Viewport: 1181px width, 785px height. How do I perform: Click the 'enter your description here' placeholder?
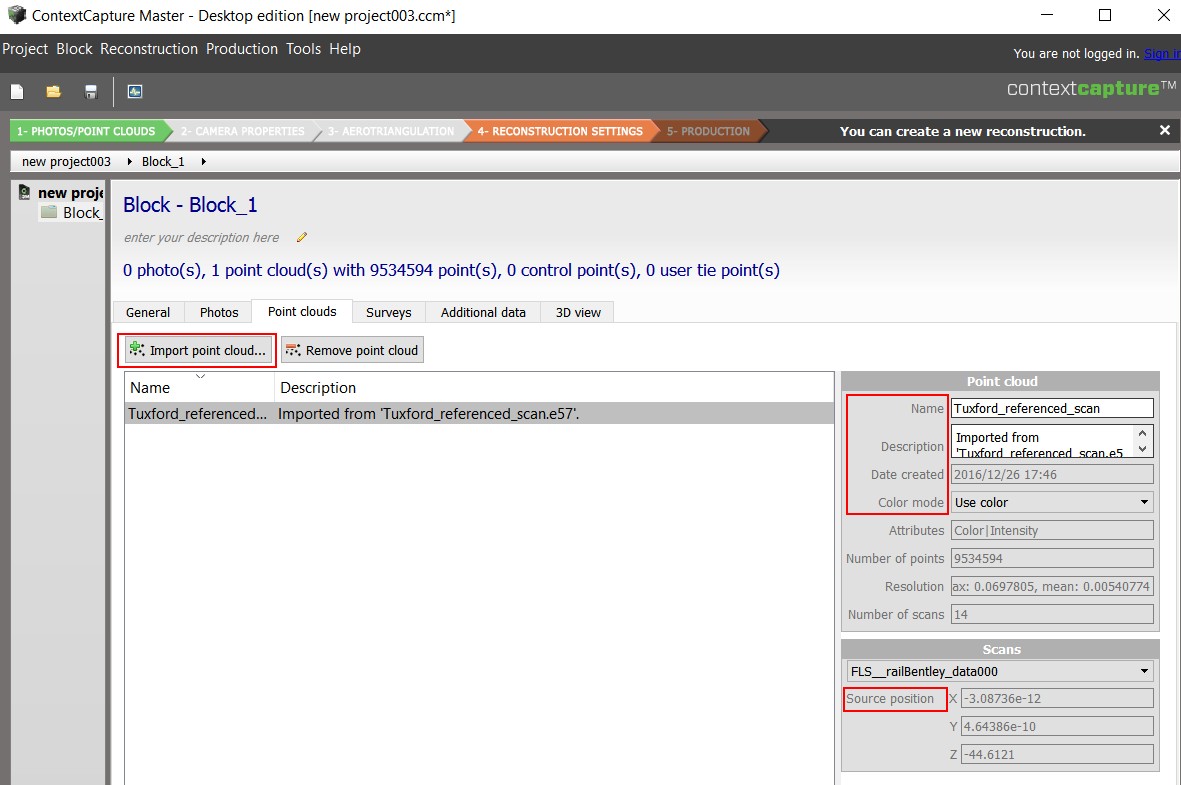pos(201,237)
